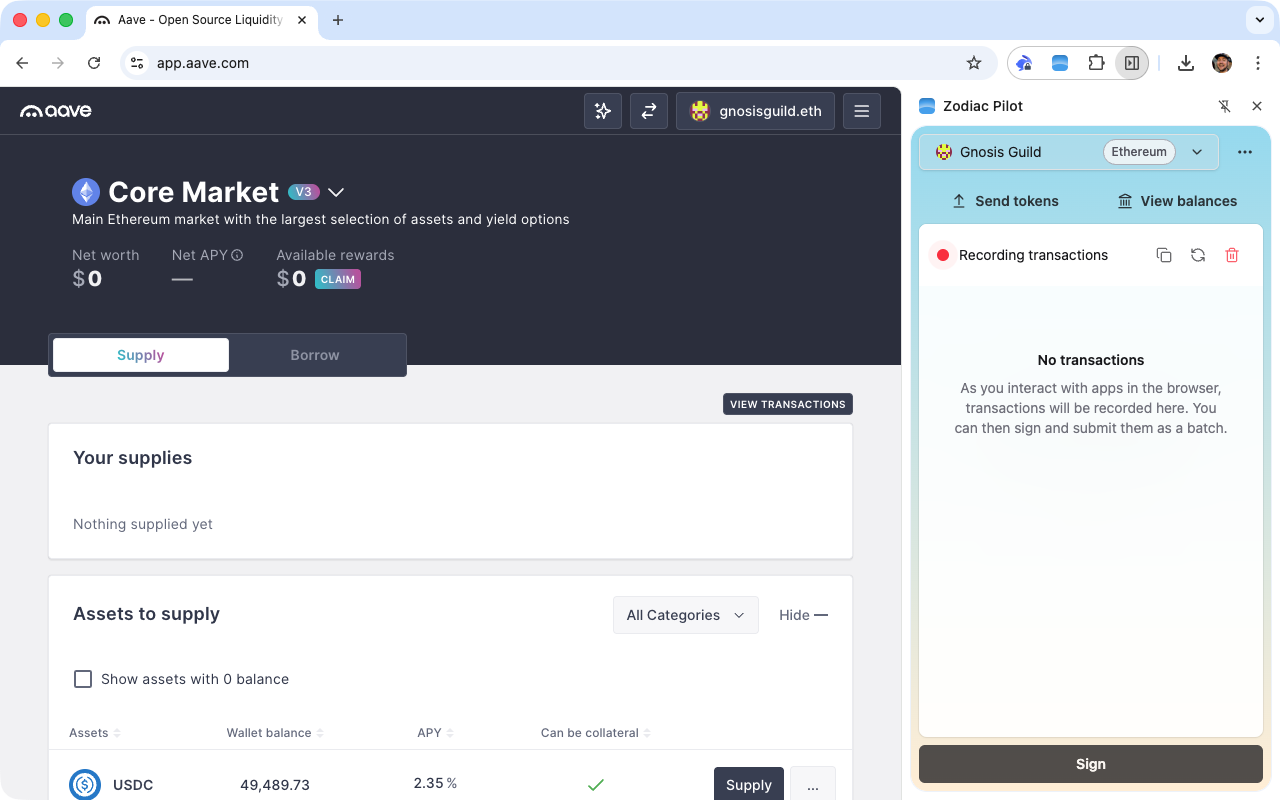Enable Show assets with 0 balance
Image resolution: width=1280 pixels, height=800 pixels.
(x=83, y=679)
